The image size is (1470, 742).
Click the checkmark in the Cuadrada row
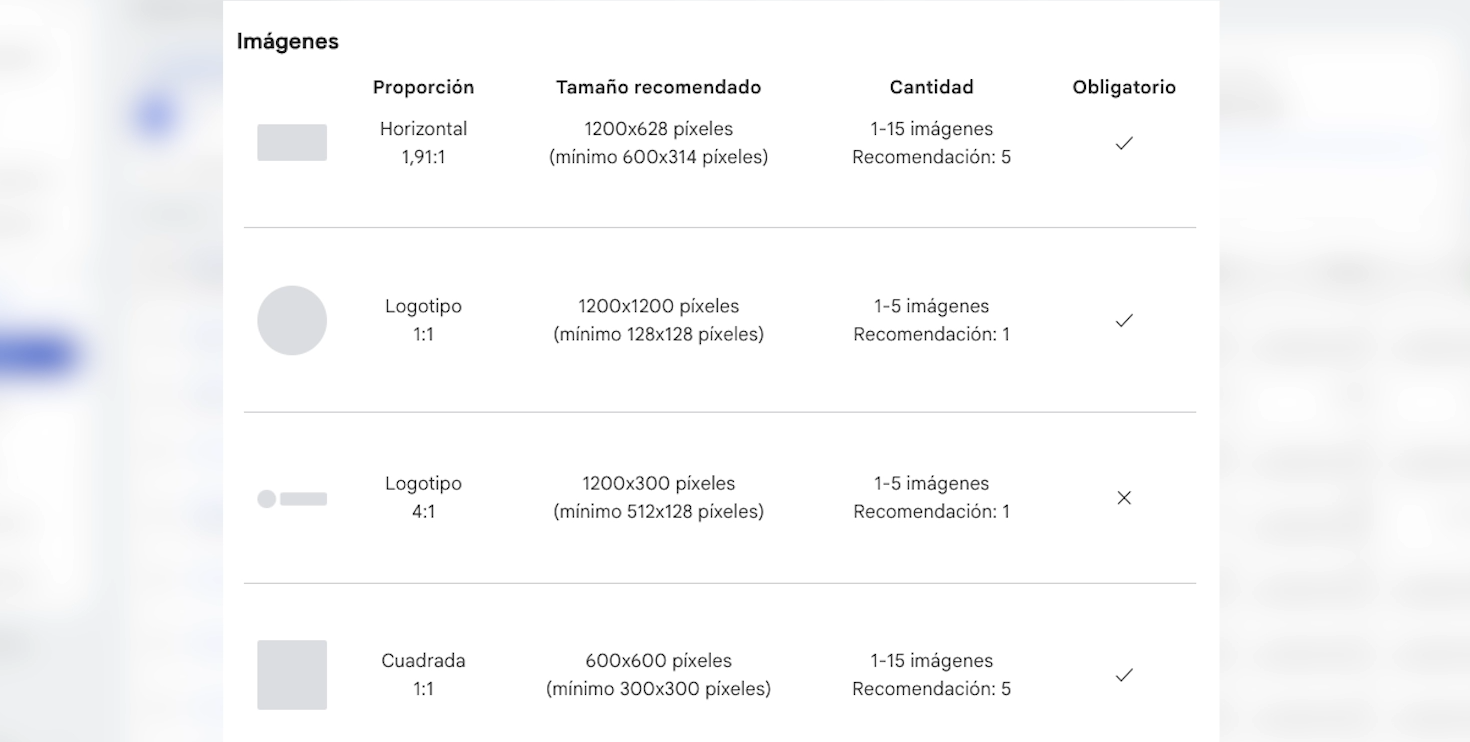tap(1124, 675)
